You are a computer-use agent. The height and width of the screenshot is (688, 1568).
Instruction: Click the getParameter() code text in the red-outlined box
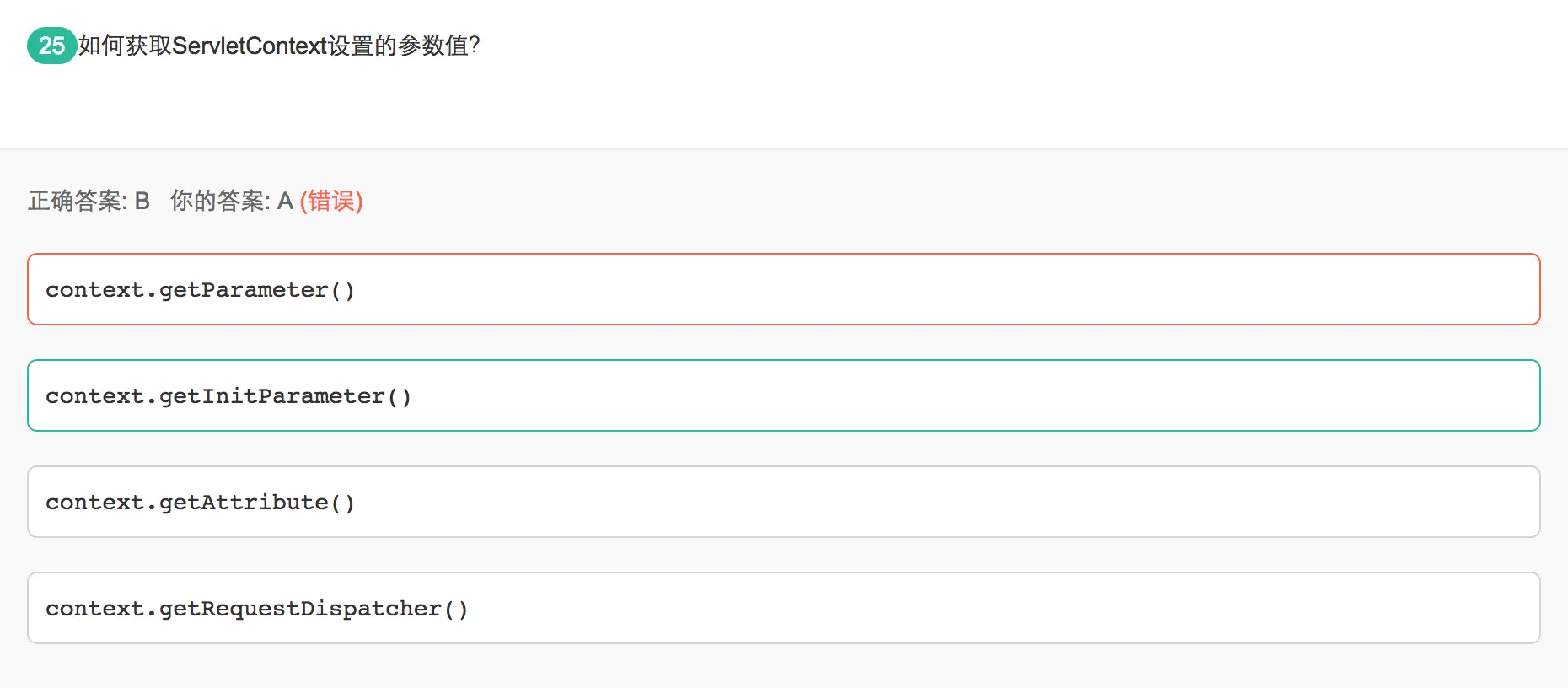[257, 290]
